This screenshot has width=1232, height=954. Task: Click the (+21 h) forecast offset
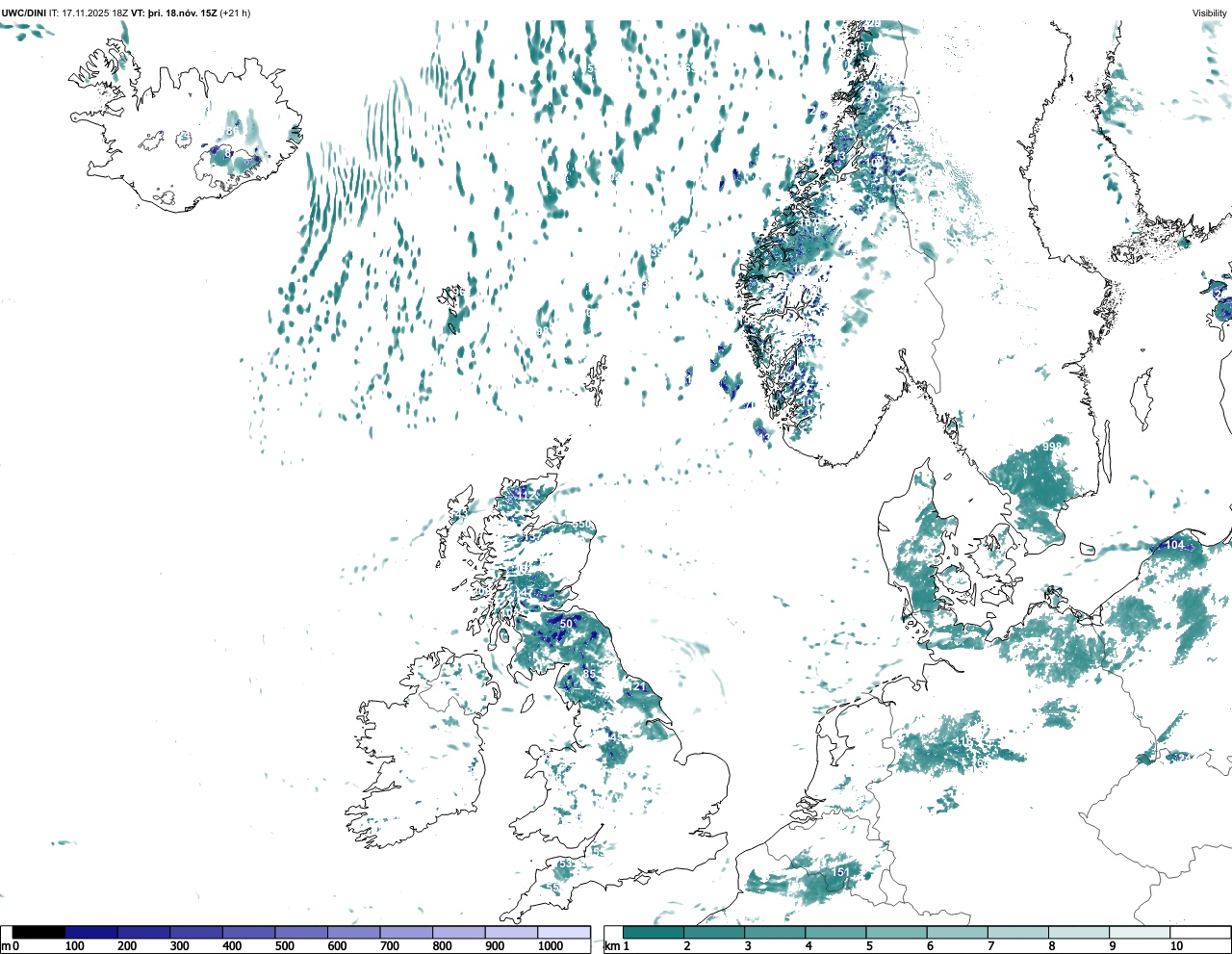click(x=236, y=13)
